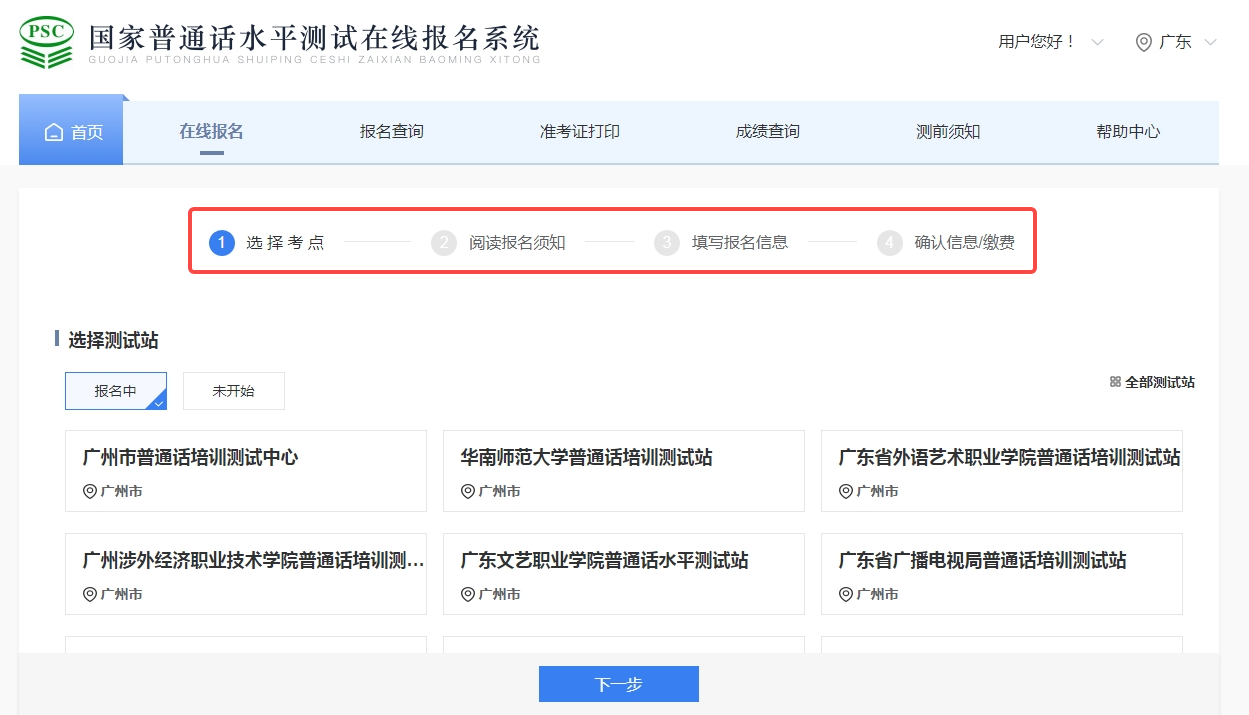Select the 广东文艺职业学院普通话水平测试站 card
This screenshot has height=715, width=1249.
pos(624,574)
